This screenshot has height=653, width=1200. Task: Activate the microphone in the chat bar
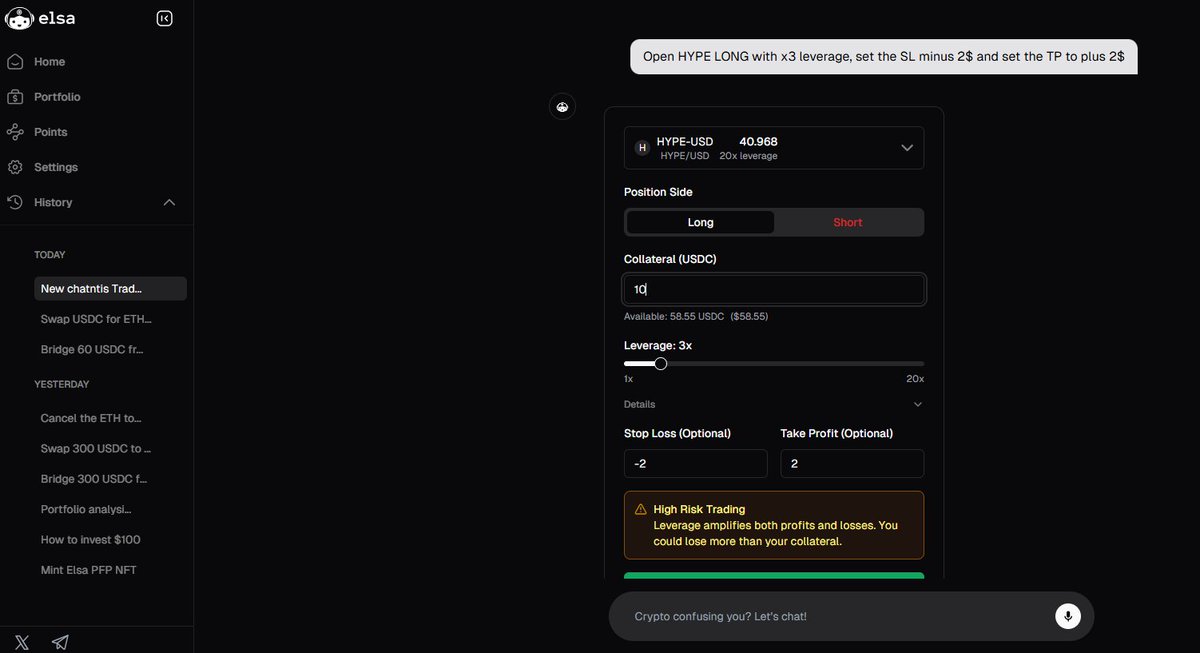(1067, 616)
